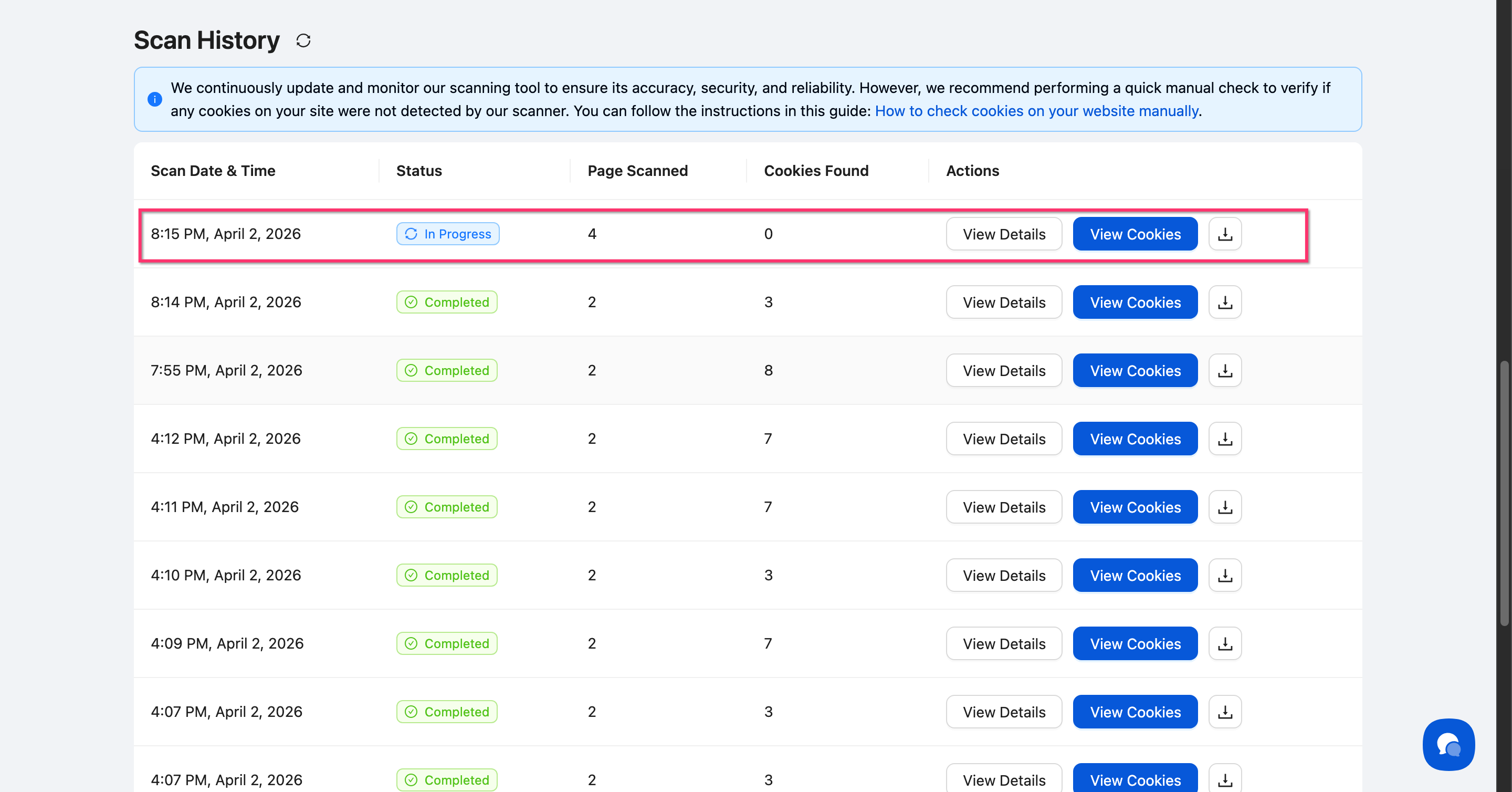Download the 8:15 PM scan report
The image size is (1512, 792).
point(1224,234)
